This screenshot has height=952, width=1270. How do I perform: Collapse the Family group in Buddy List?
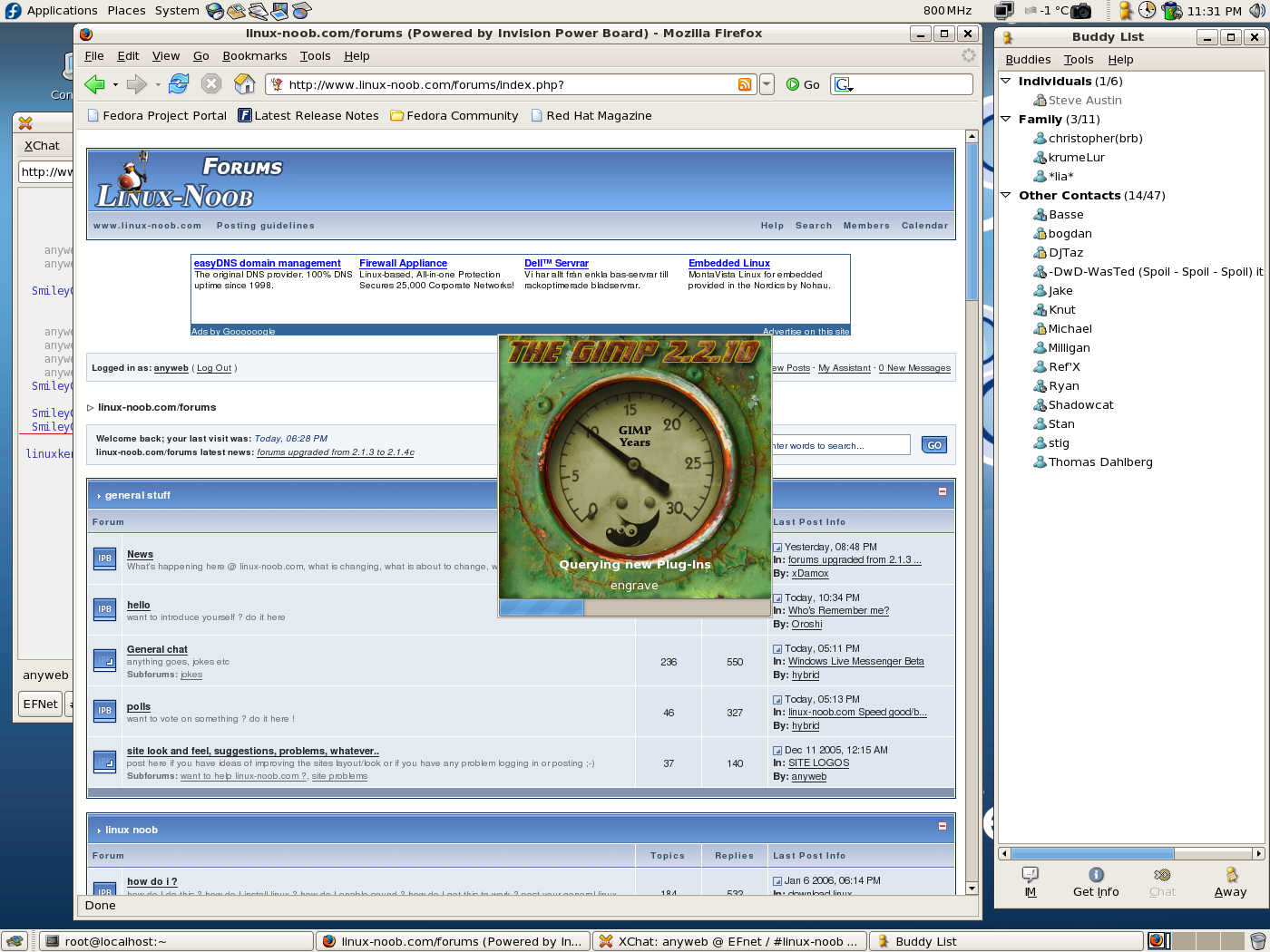(x=1005, y=119)
